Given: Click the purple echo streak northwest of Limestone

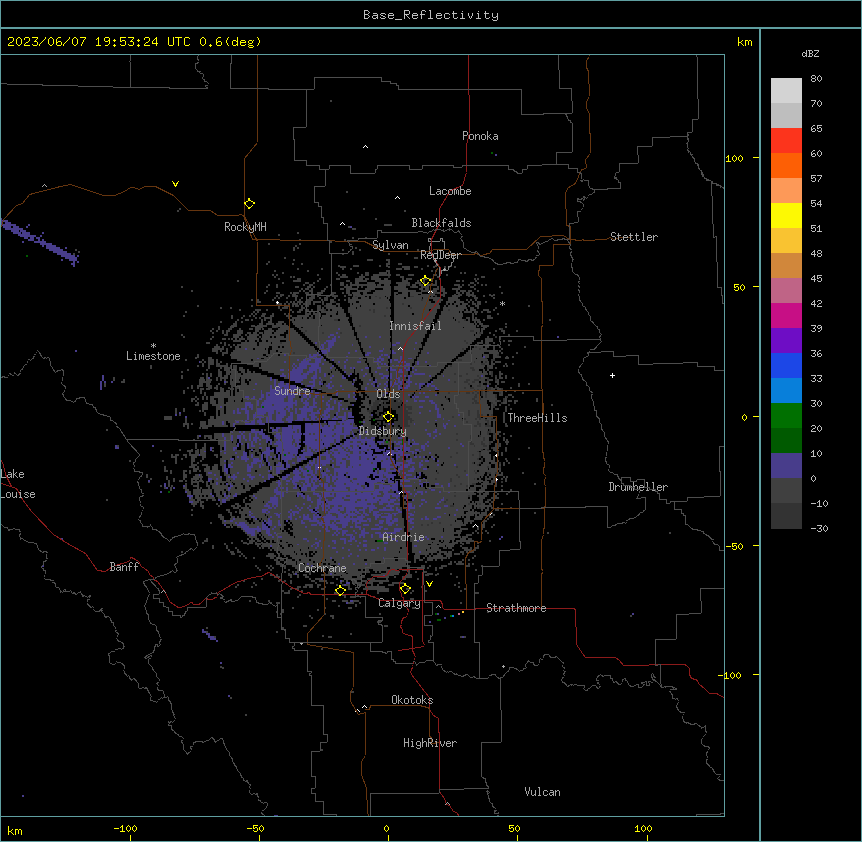Looking at the screenshot, I should click(41, 242).
